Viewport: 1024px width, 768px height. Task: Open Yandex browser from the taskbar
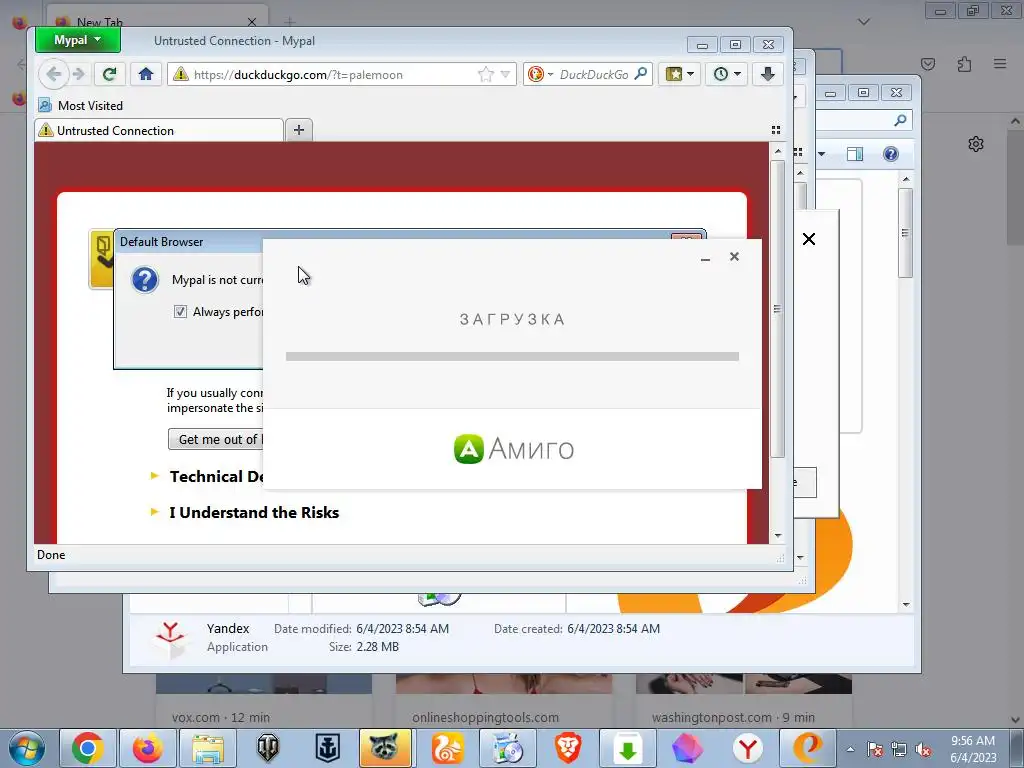coord(748,748)
